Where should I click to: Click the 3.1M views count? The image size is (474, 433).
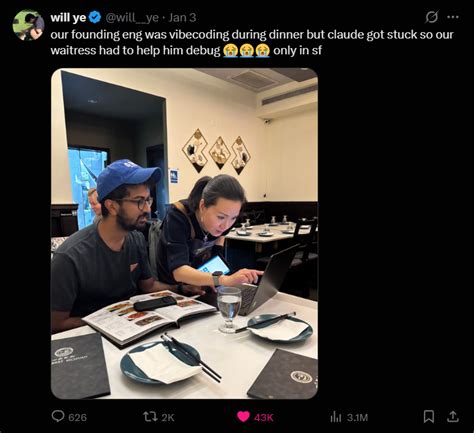pyautogui.click(x=357, y=417)
